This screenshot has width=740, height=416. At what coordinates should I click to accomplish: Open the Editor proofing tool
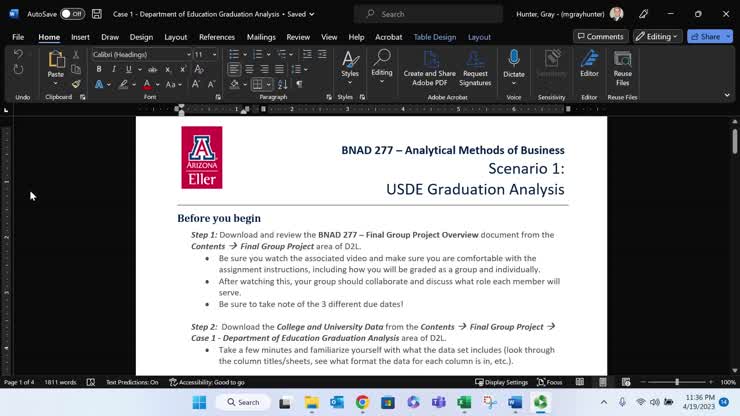(589, 64)
